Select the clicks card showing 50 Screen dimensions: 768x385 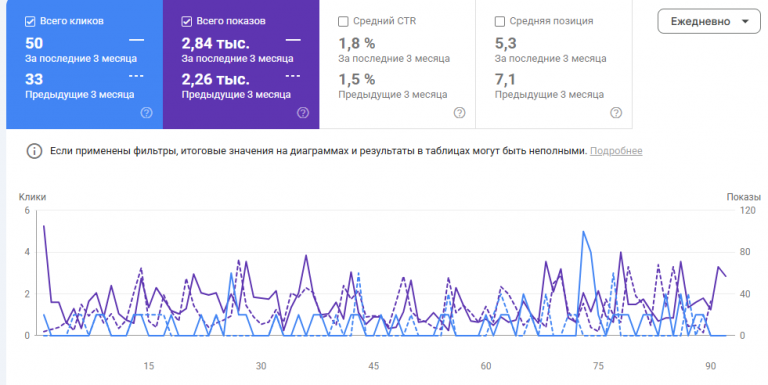(x=84, y=64)
